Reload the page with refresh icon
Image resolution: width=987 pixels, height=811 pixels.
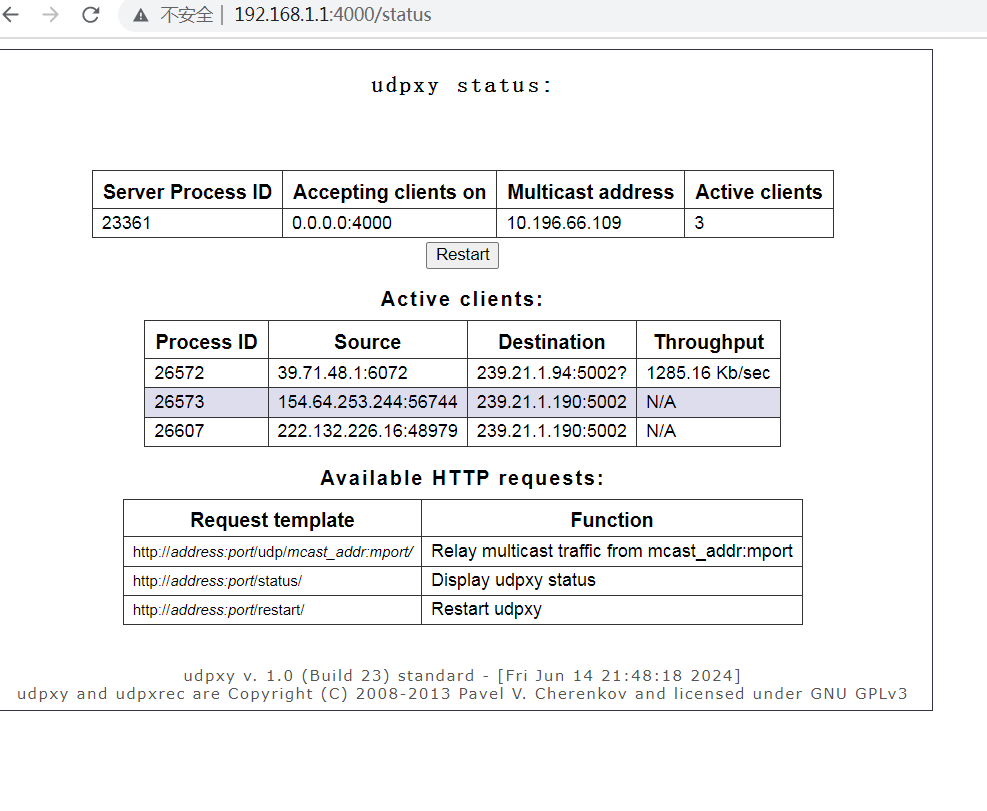coord(90,15)
